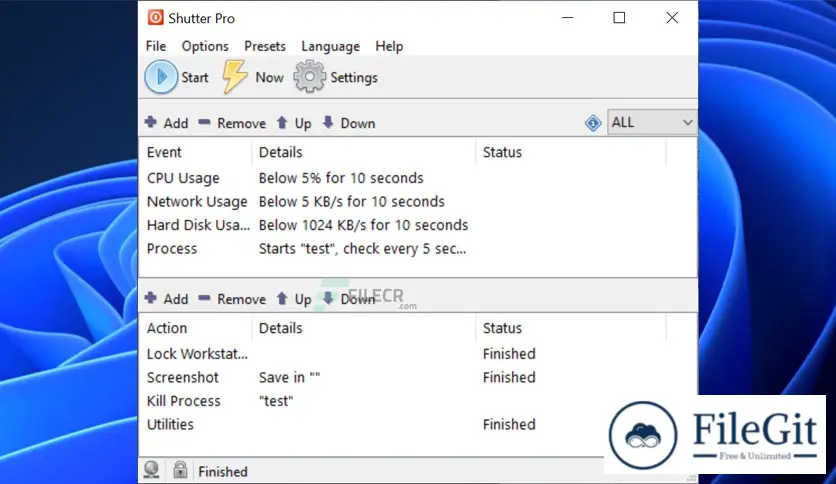Click the actions list Details column header
The width and height of the screenshot is (836, 484).
point(363,328)
